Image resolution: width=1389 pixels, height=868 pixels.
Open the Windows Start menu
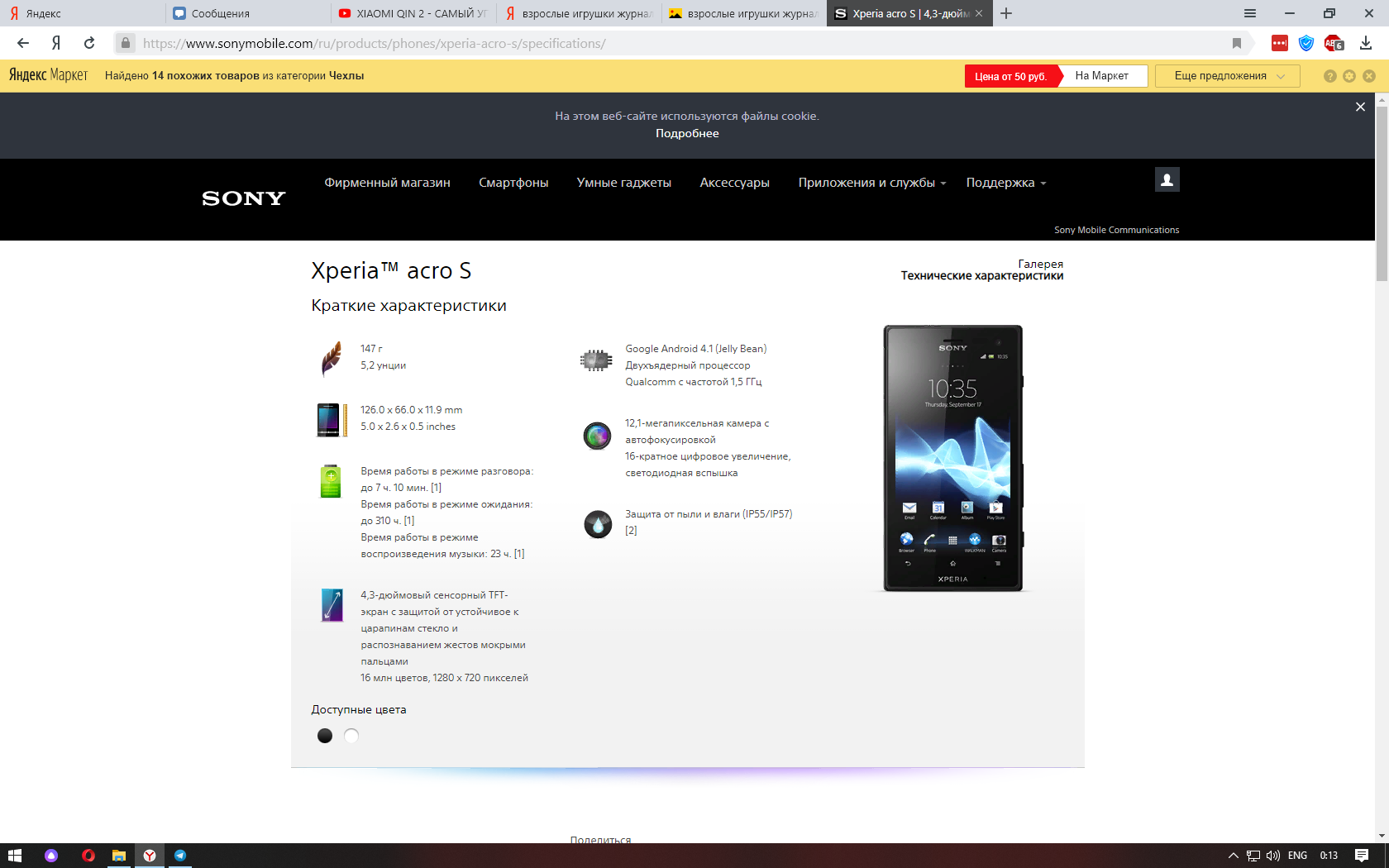click(14, 856)
